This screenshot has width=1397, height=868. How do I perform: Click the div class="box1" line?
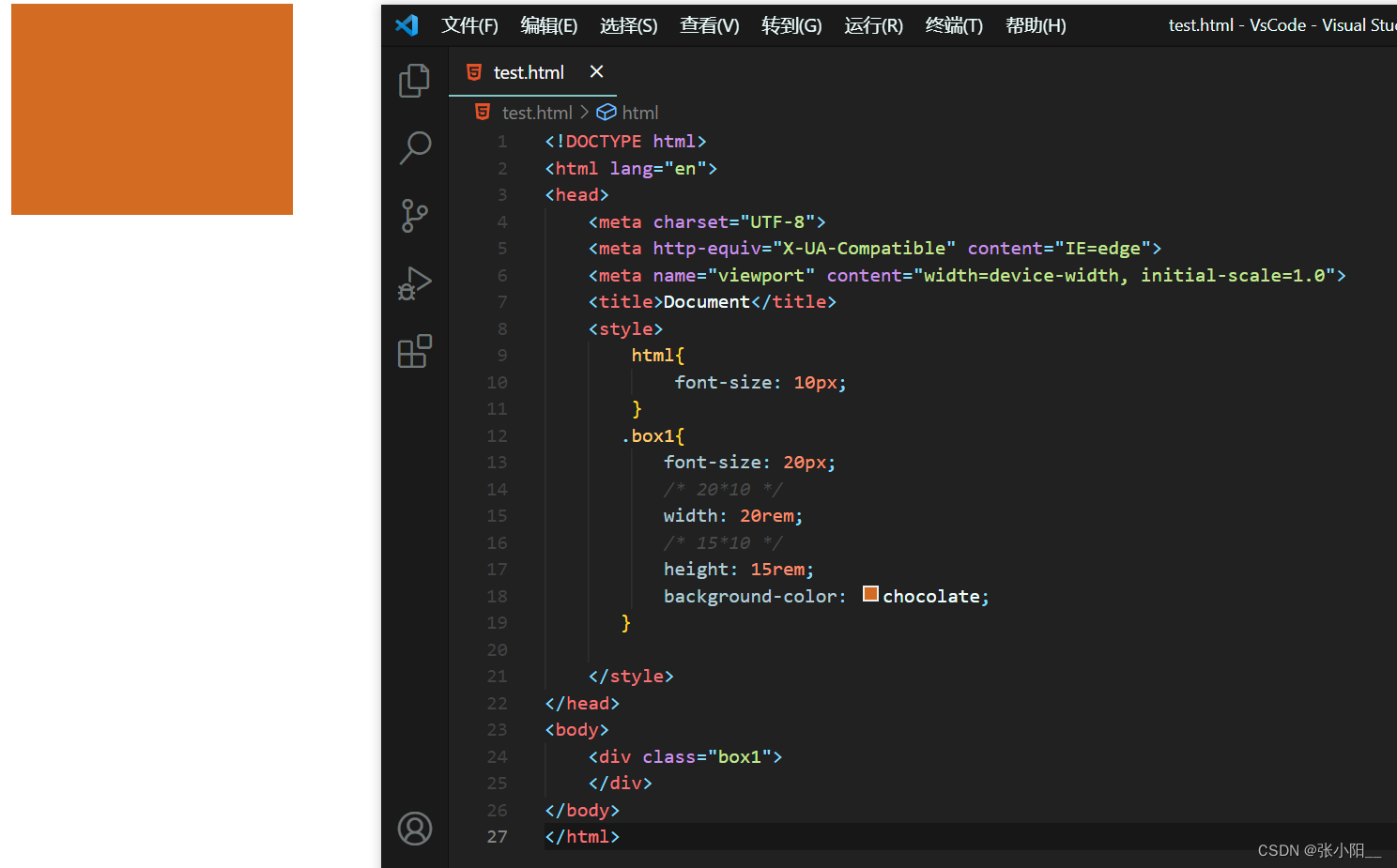(x=685, y=756)
